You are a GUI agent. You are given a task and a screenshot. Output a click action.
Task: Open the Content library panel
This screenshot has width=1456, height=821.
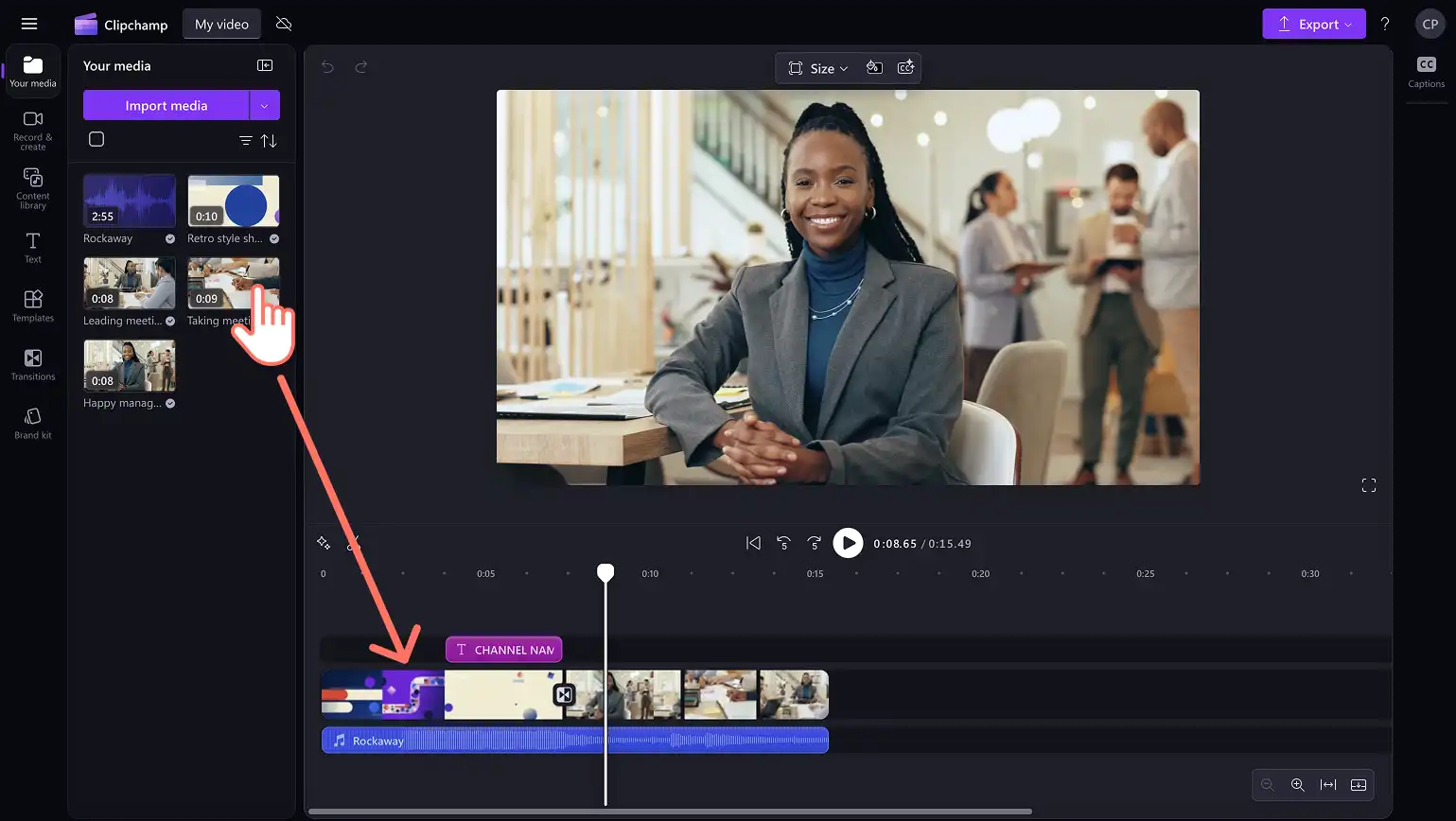(x=33, y=188)
